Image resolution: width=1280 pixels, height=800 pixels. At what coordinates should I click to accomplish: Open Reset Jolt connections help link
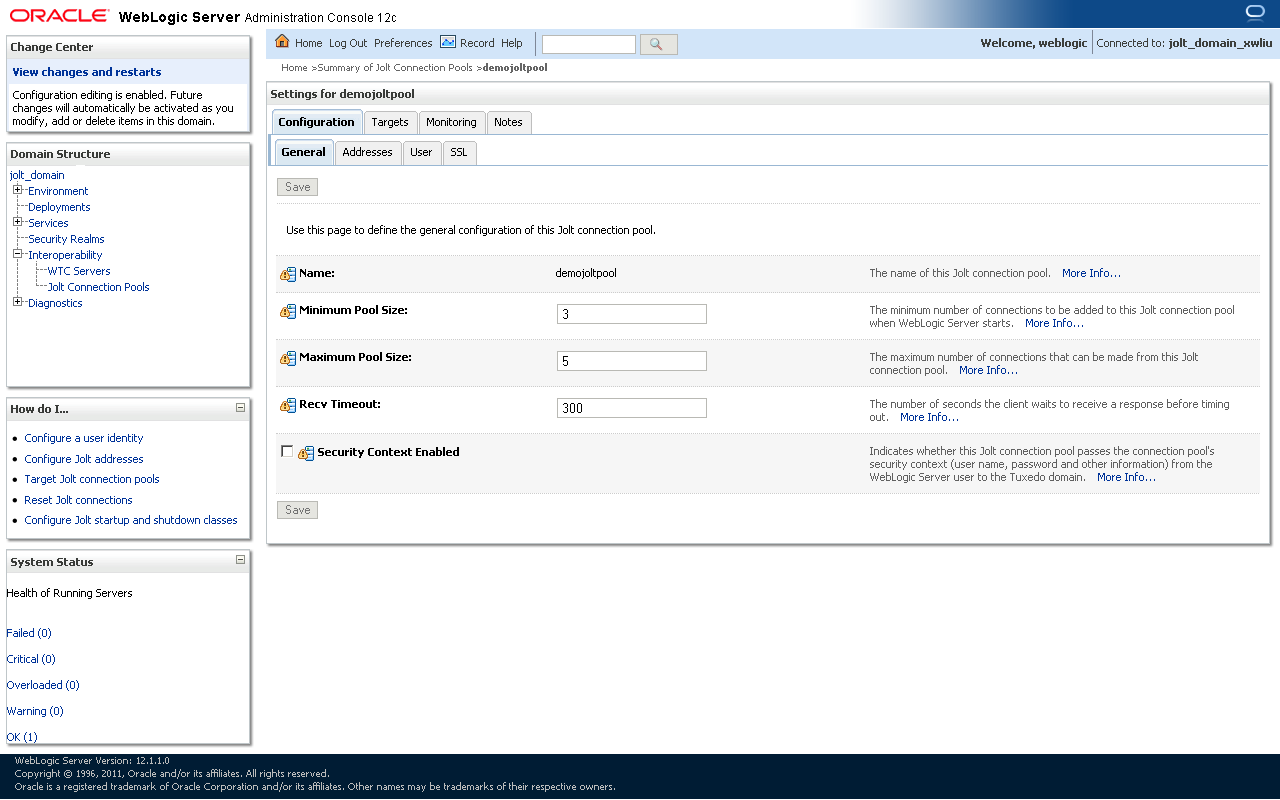point(78,500)
